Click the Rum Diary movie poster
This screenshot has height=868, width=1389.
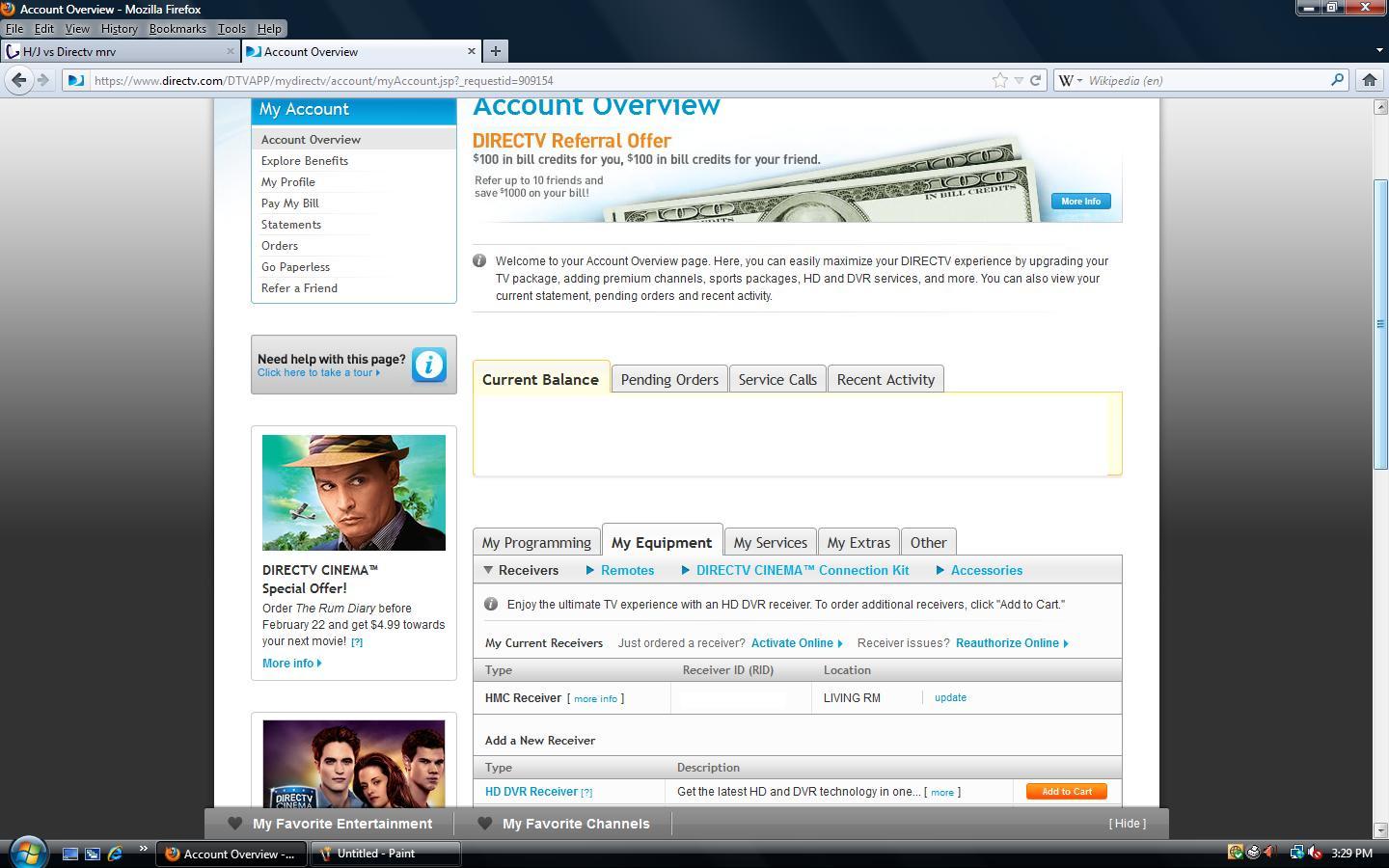(354, 493)
